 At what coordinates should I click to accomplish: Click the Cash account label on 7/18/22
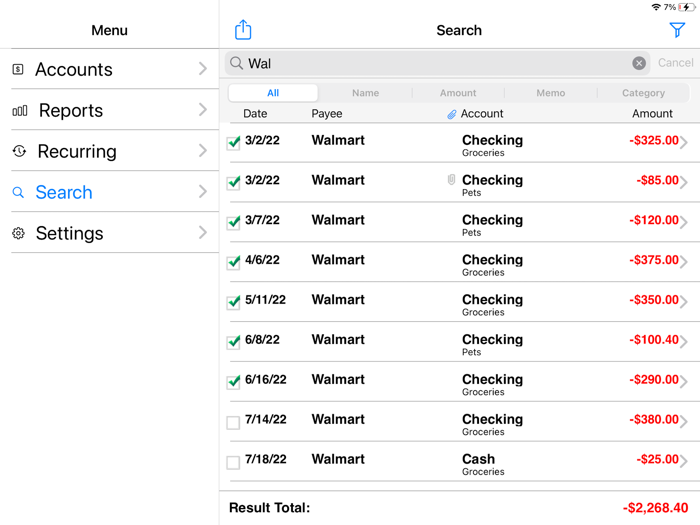[478, 459]
